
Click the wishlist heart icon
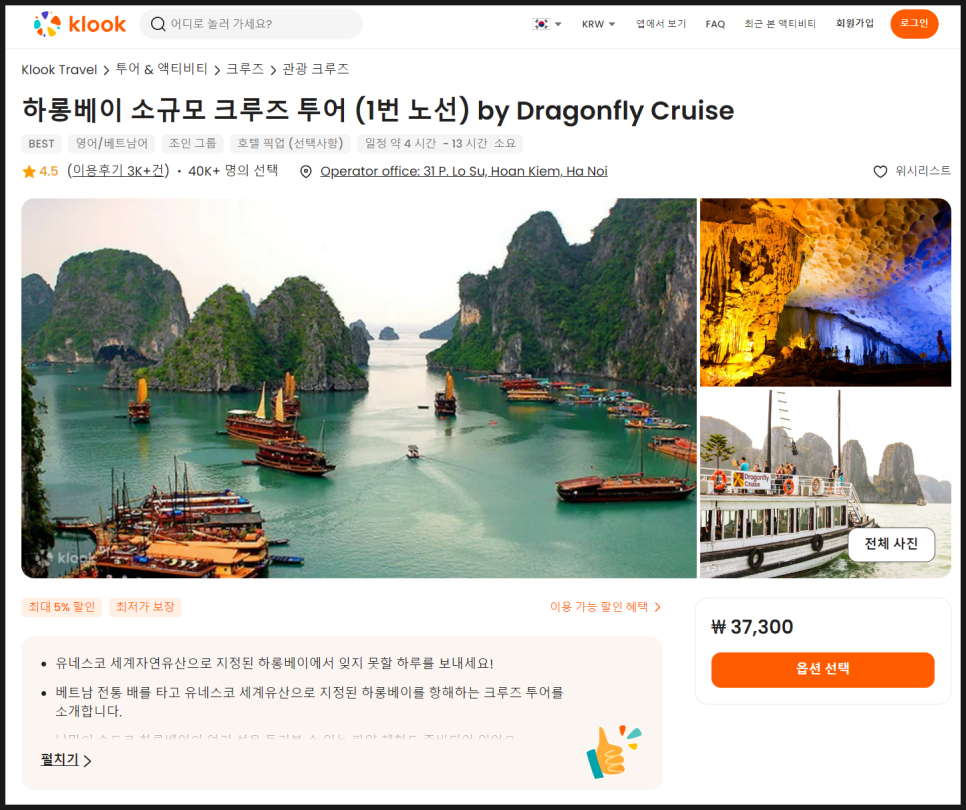pos(880,171)
